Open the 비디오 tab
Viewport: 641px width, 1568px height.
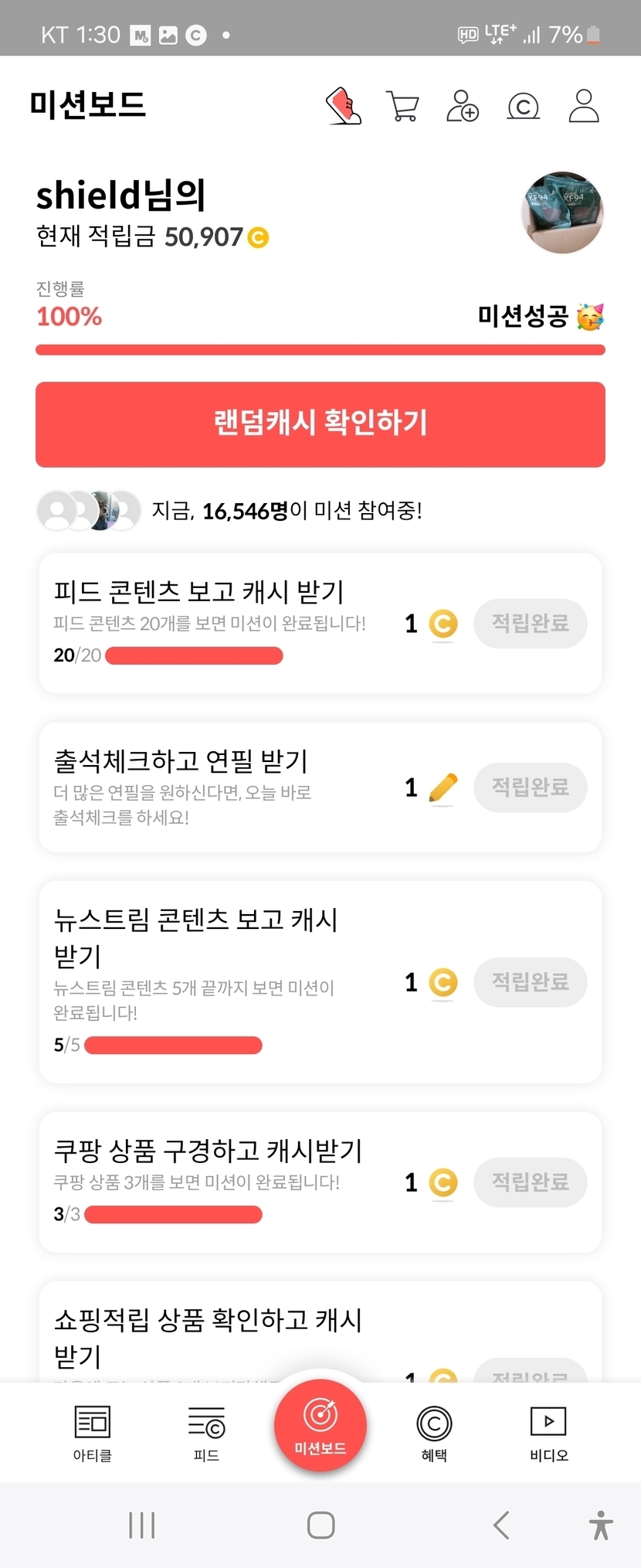point(548,1433)
